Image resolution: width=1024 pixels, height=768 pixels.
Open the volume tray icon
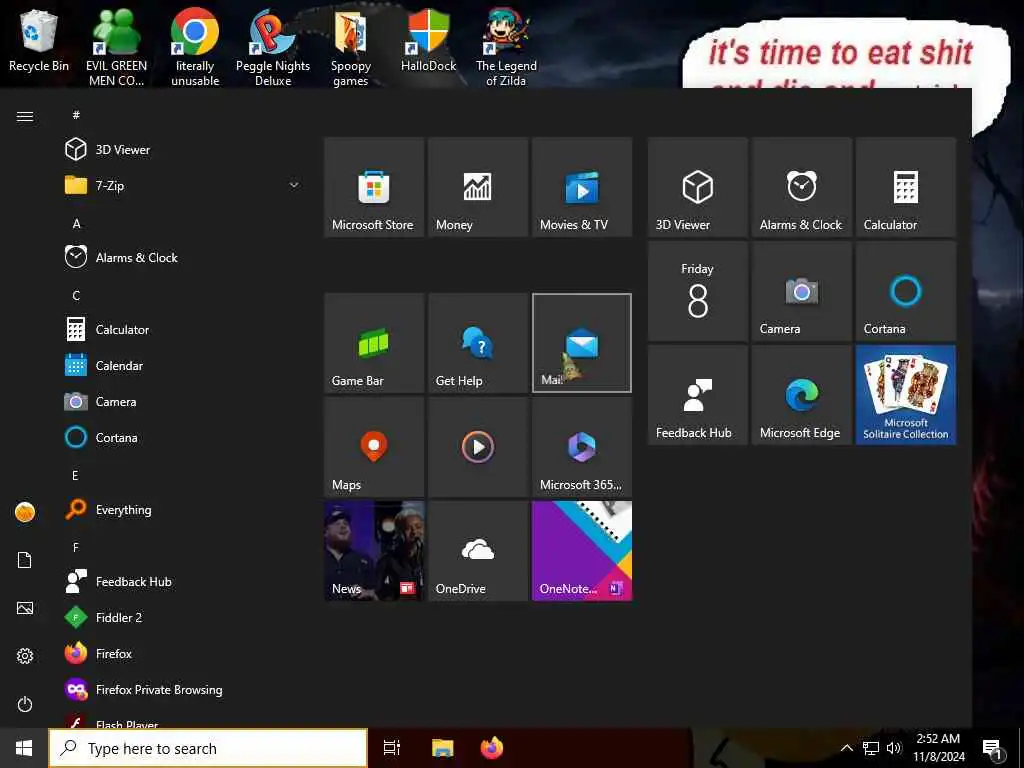point(894,748)
